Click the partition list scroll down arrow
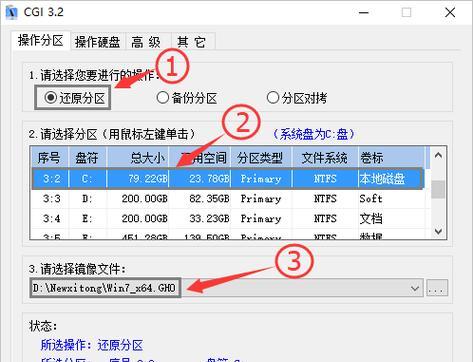This screenshot has height=362, width=473. [438, 231]
